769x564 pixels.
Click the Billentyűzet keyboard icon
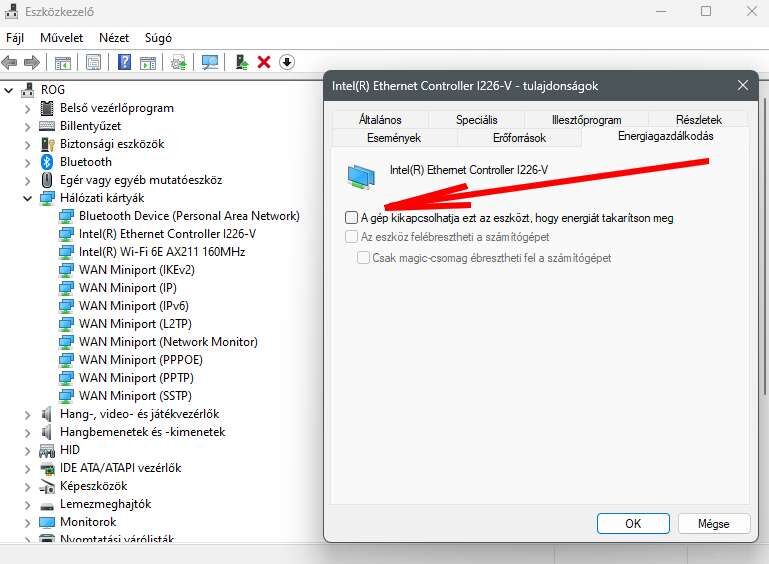[47, 126]
